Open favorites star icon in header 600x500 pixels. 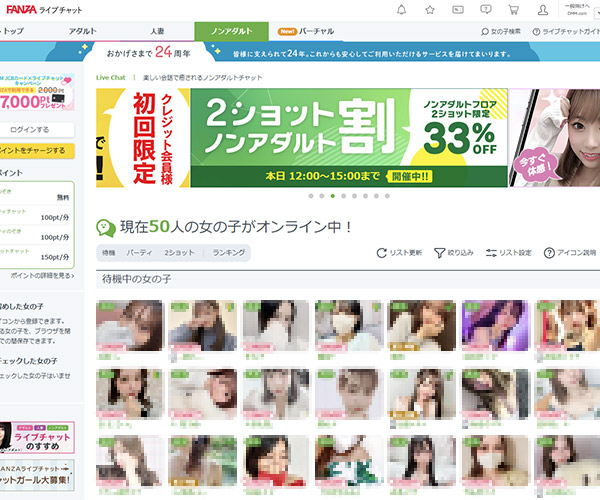tap(430, 10)
